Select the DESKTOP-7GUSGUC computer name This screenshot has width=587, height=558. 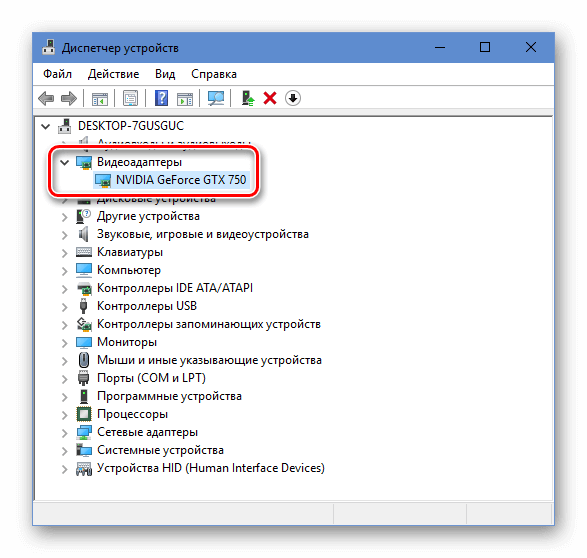[131, 126]
